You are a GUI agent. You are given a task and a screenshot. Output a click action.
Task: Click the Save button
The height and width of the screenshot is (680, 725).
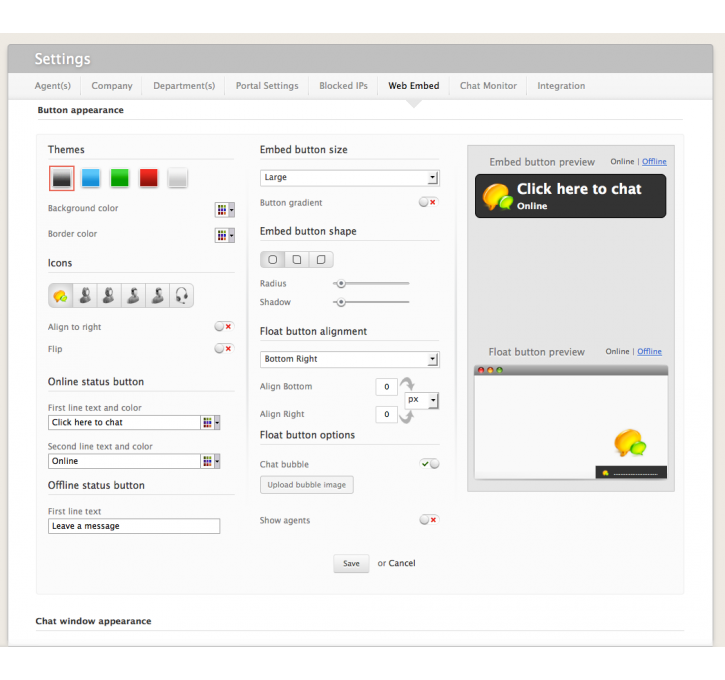click(x=351, y=564)
